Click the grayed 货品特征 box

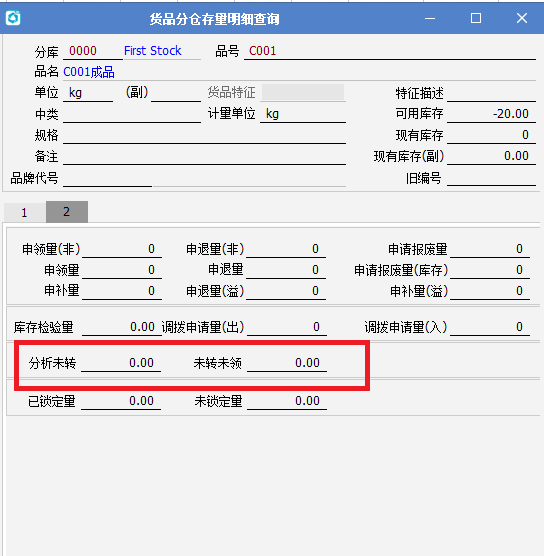(303, 92)
